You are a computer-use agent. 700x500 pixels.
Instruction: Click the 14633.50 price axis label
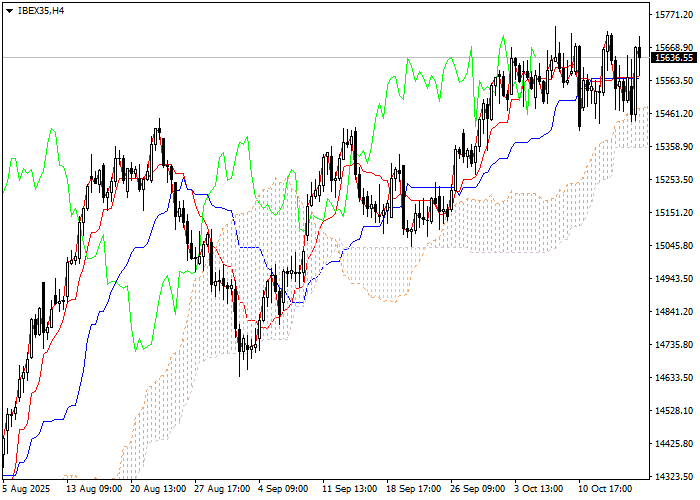(673, 378)
